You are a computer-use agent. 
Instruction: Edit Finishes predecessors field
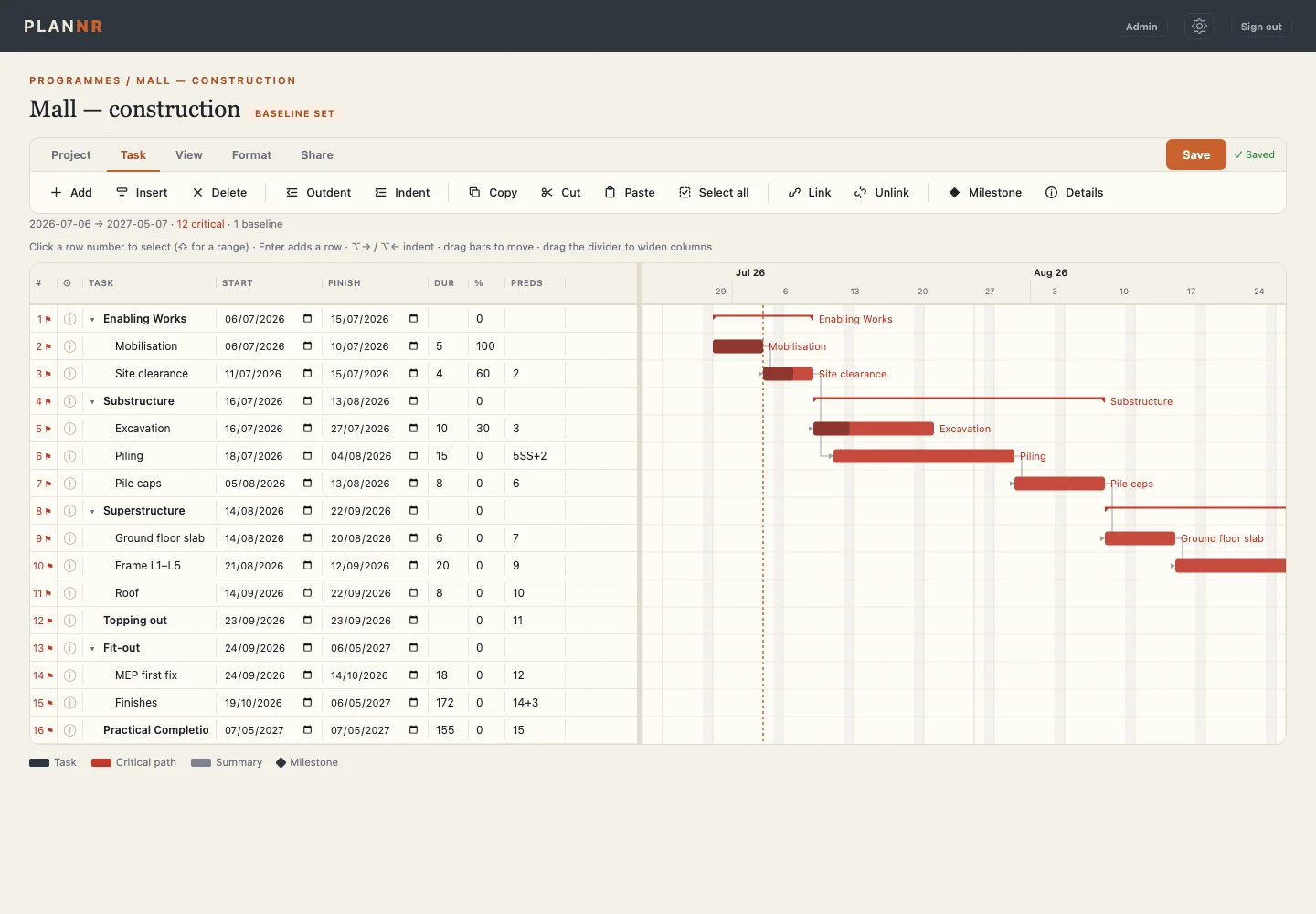click(535, 703)
